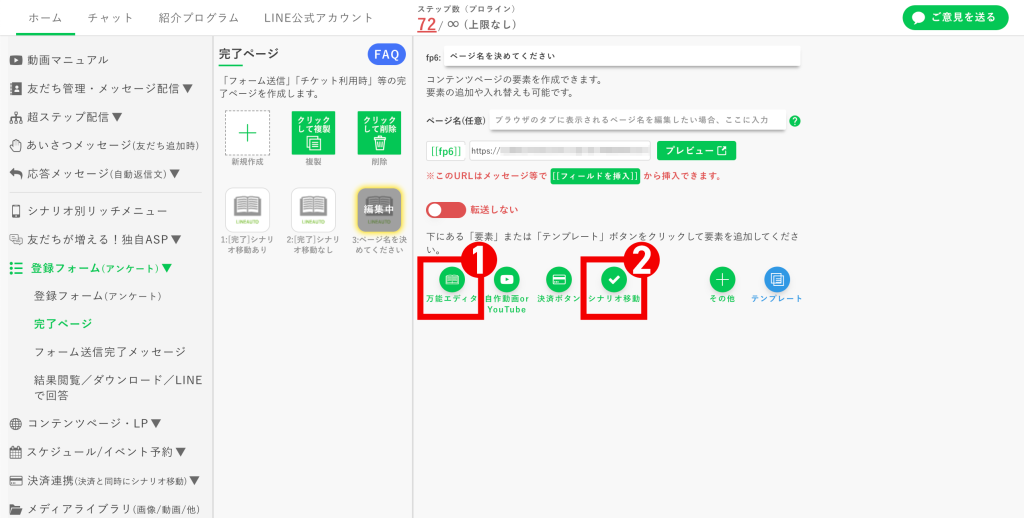Open 登録フォーム(アンケート) sub-item
Screen dimensions: 1024x518
pos(97,296)
